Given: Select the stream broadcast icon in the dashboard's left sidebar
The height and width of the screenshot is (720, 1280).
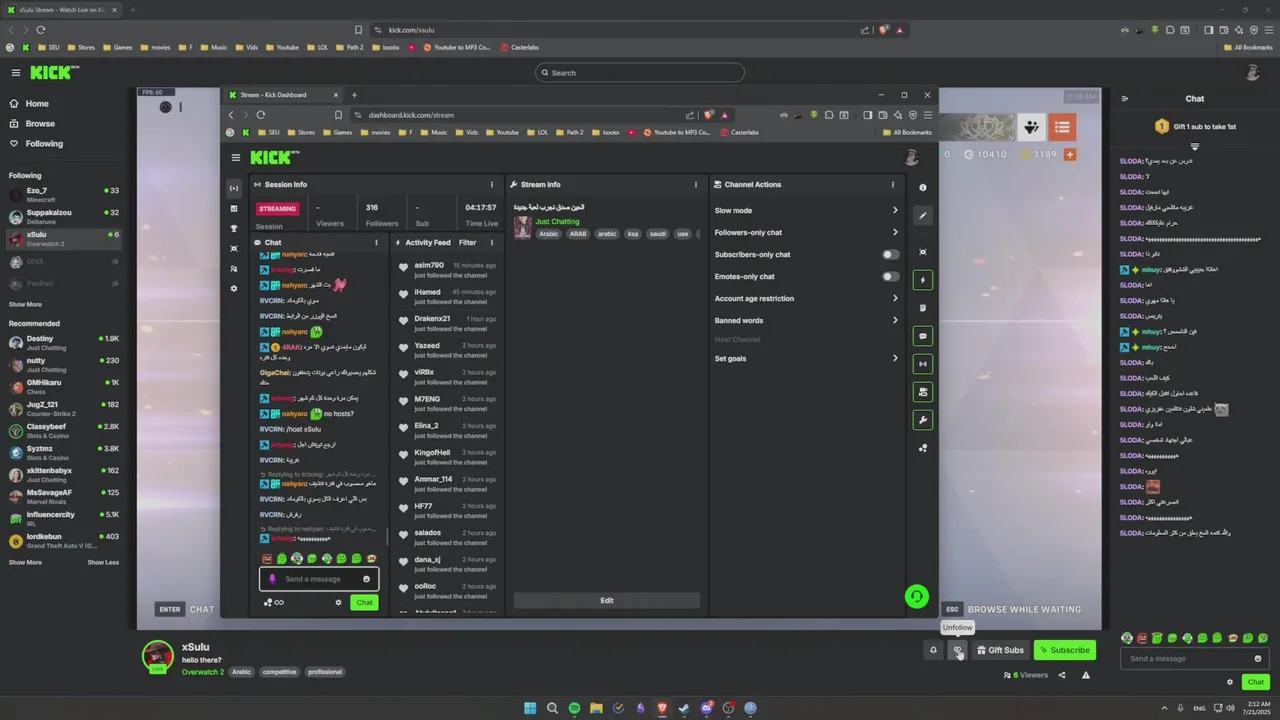Looking at the screenshot, I should coord(234,188).
